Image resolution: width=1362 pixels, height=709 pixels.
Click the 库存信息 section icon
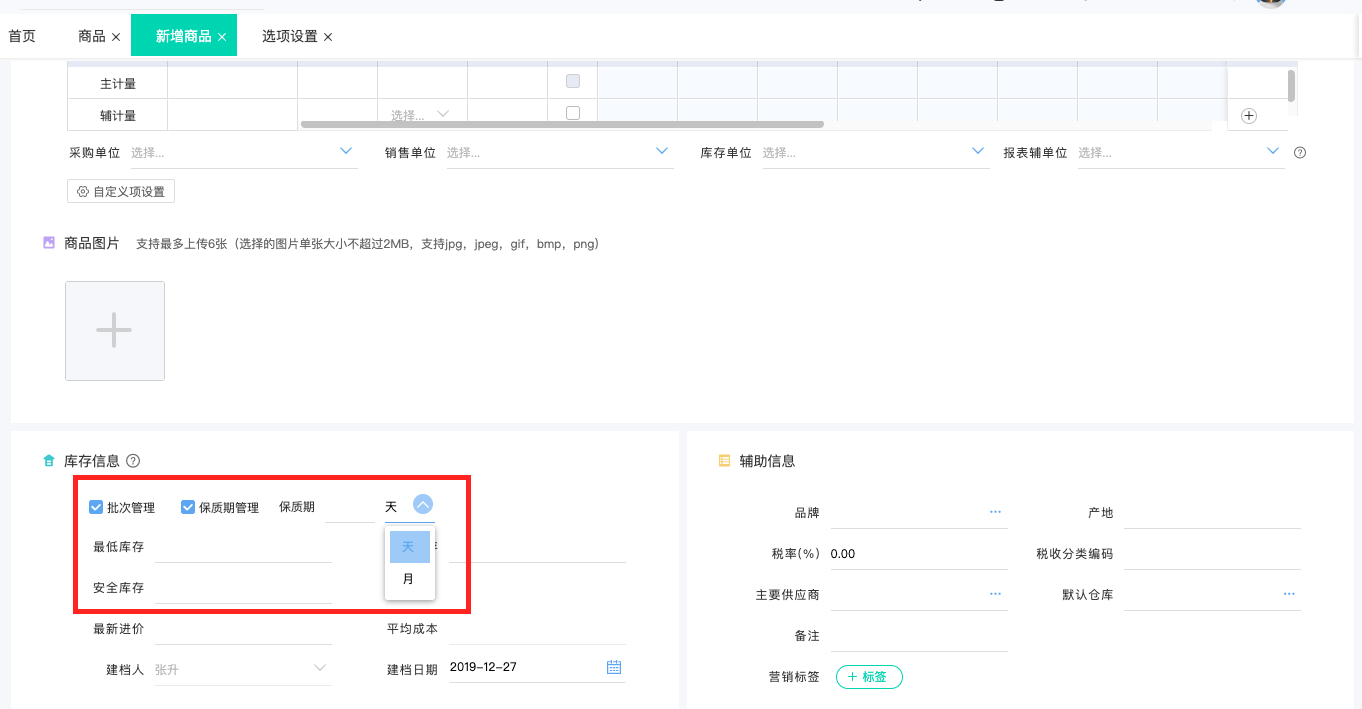(49, 461)
